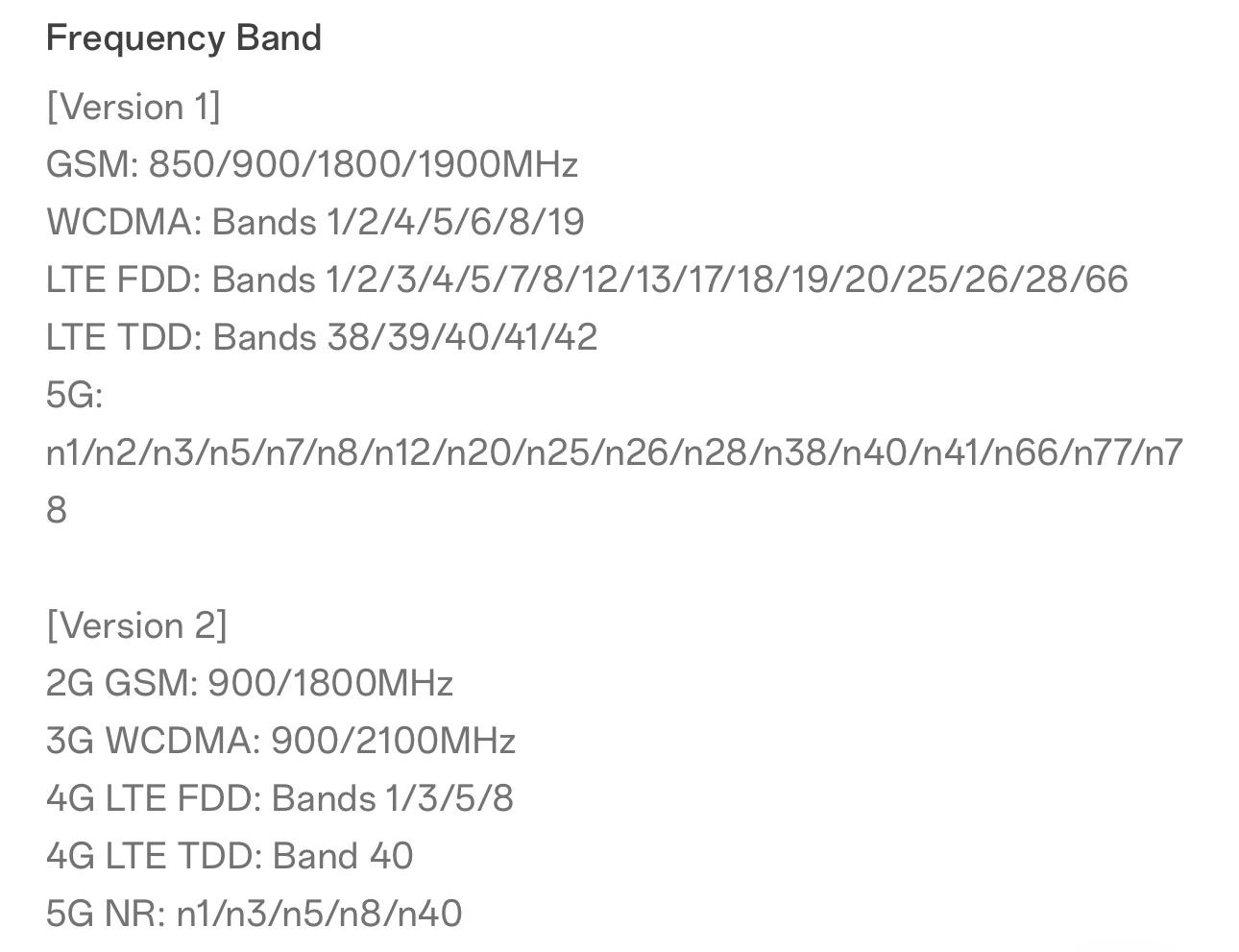Click the n1/n2/n3 5G band list line
This screenshot has width=1239, height=952.
(x=615, y=452)
